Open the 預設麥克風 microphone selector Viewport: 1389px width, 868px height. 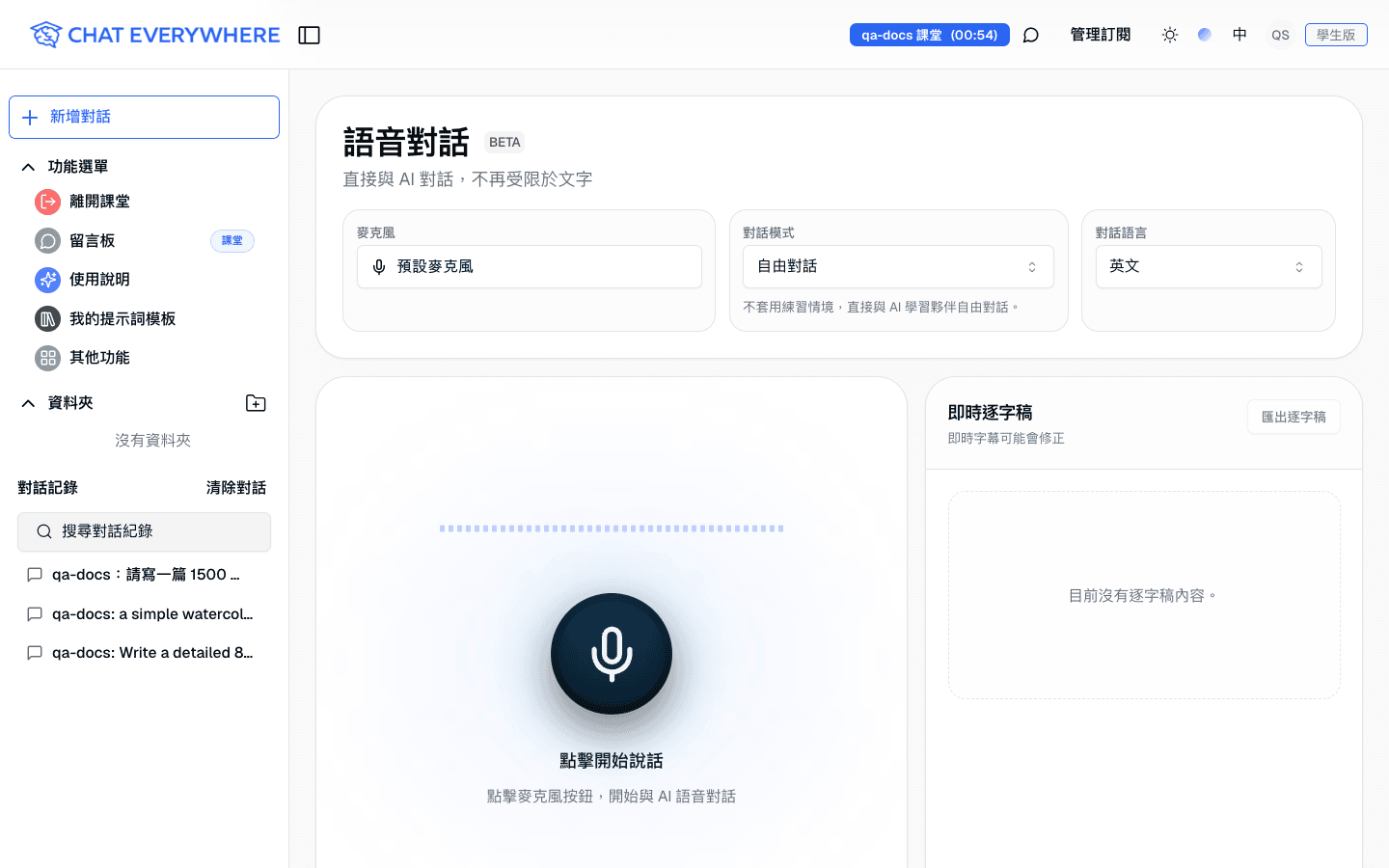530,267
